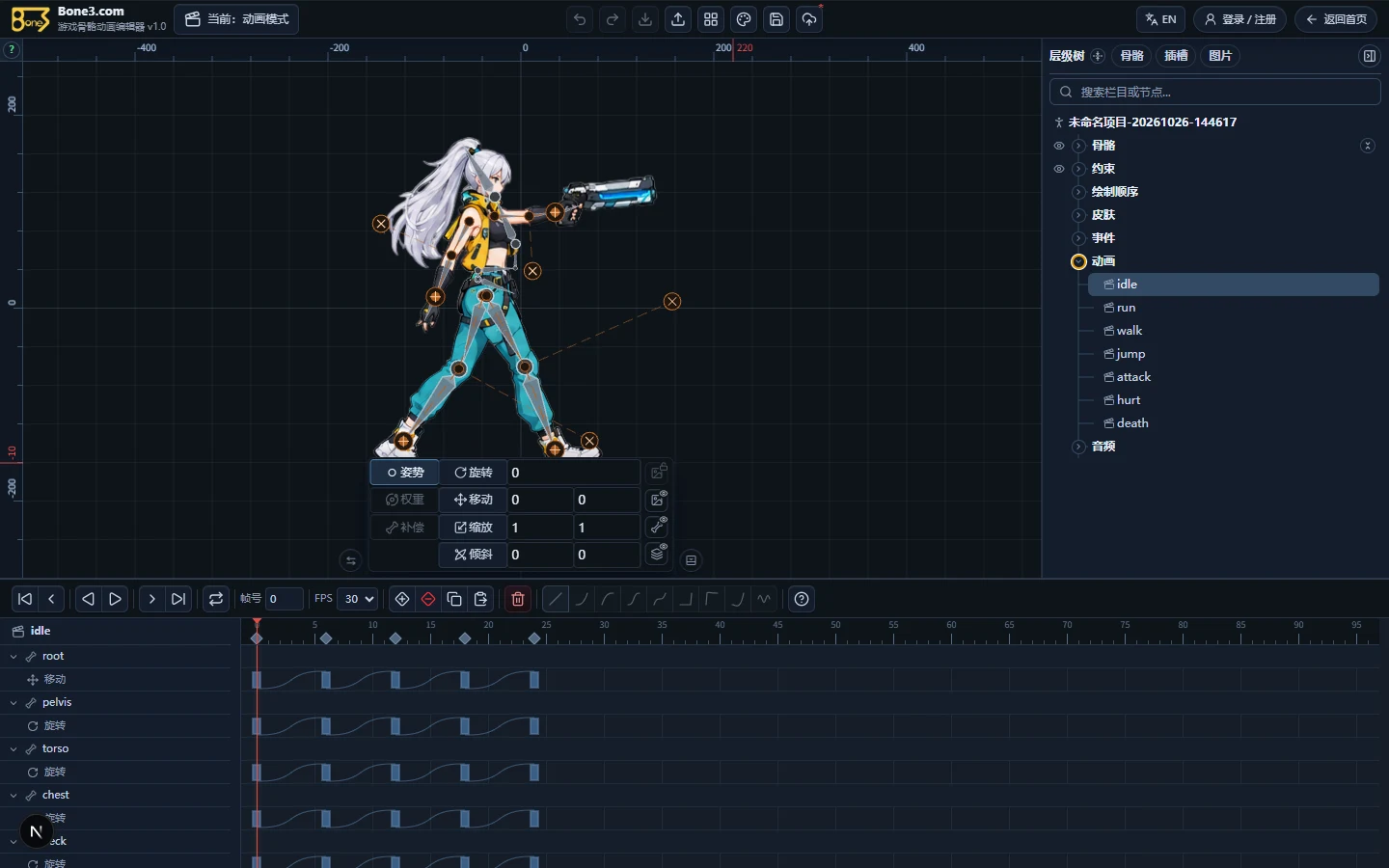The image size is (1389, 868).
Task: Switch to the 骨骼 tab
Action: tap(1132, 56)
